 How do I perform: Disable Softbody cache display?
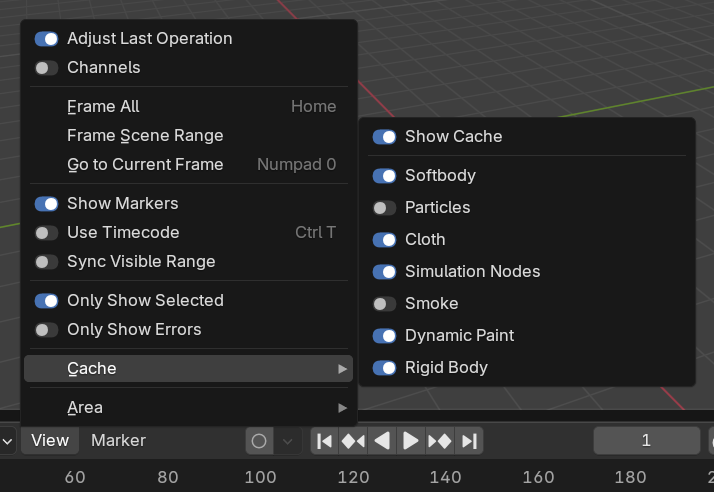384,176
